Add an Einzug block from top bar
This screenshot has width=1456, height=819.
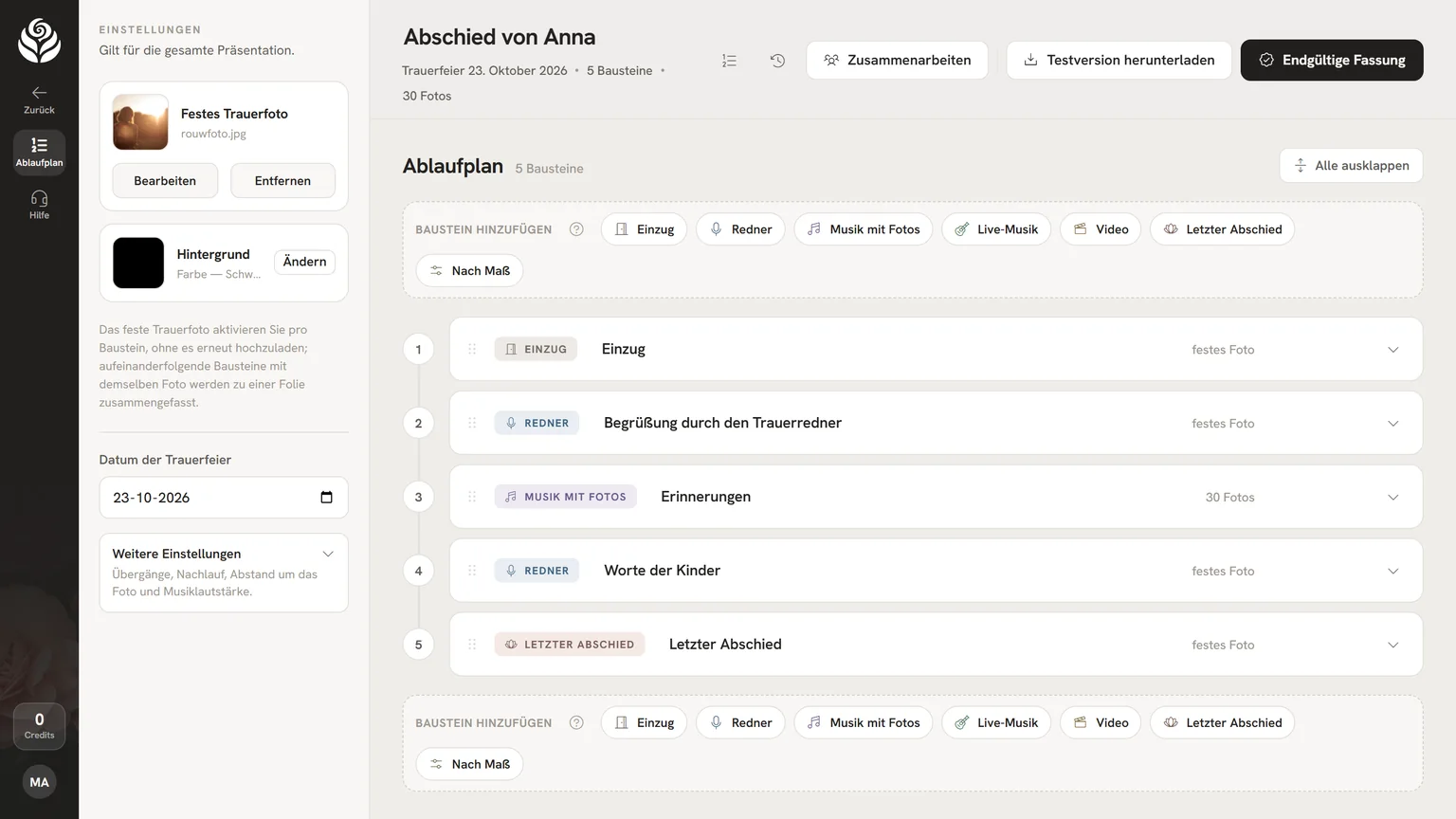pos(644,229)
